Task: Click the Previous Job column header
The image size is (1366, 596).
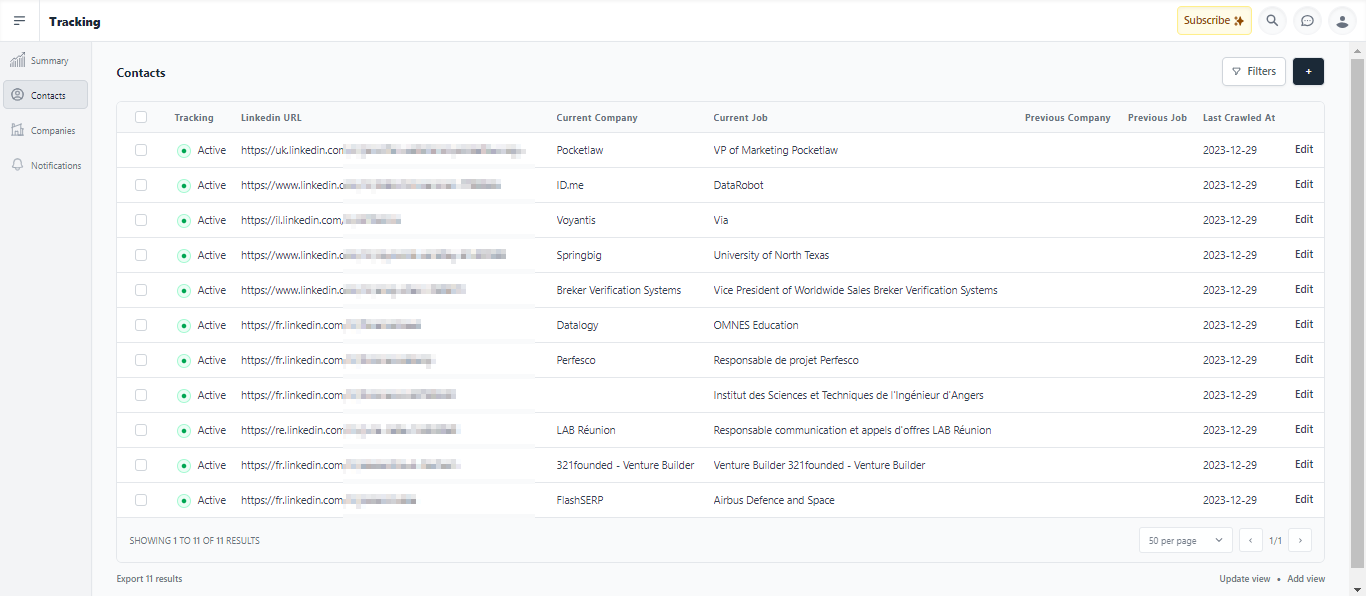Action: [1157, 118]
